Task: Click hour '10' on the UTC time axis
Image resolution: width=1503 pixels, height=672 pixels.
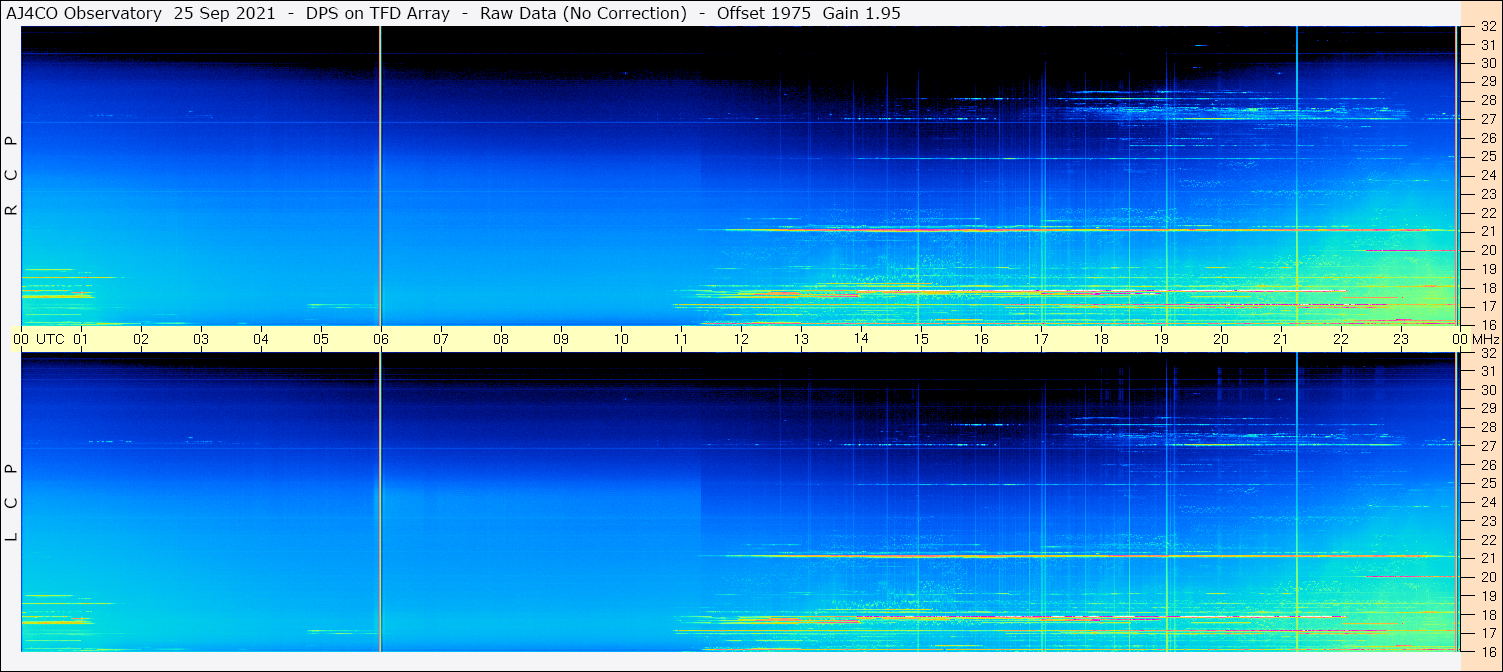Action: (x=621, y=339)
